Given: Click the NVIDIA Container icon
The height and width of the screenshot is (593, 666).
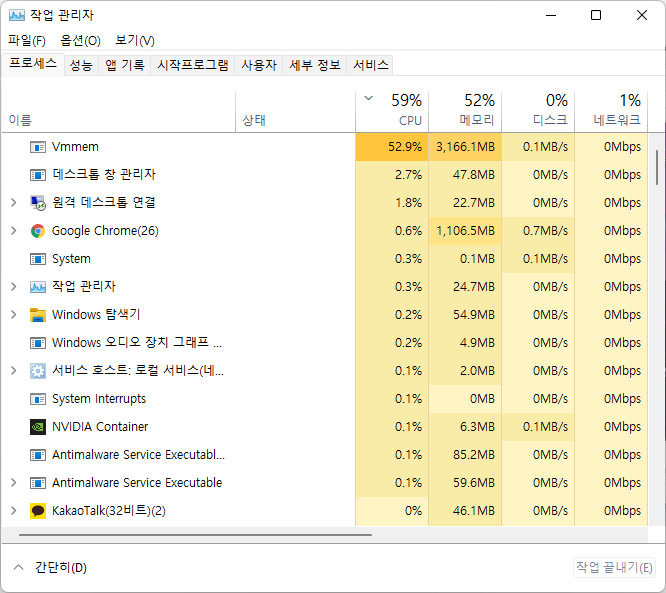Looking at the screenshot, I should click(x=38, y=427).
